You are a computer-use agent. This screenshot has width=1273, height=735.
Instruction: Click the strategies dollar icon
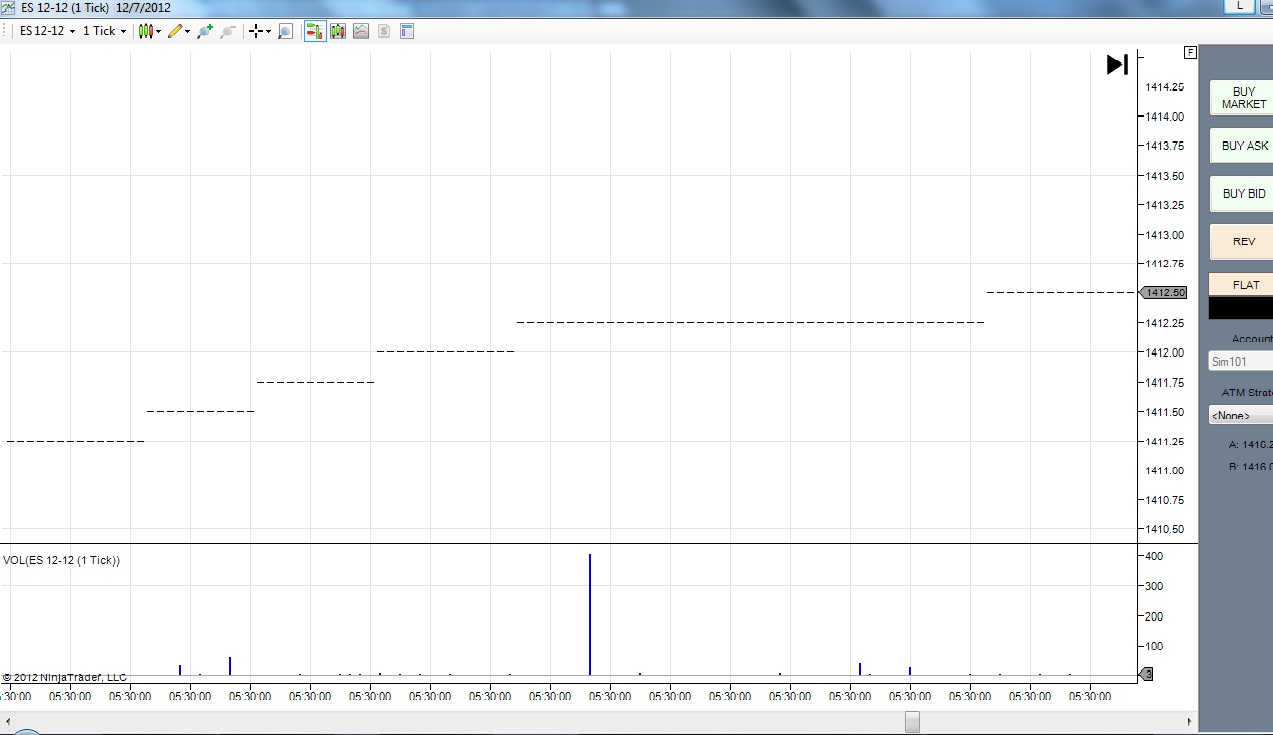[x=384, y=31]
